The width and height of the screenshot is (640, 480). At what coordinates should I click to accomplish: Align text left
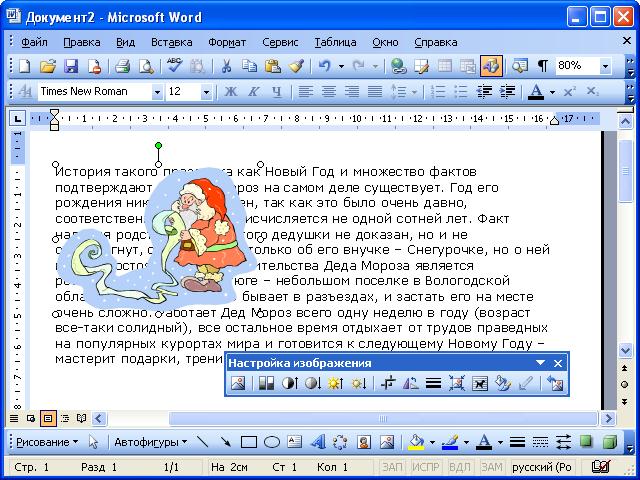(305, 92)
